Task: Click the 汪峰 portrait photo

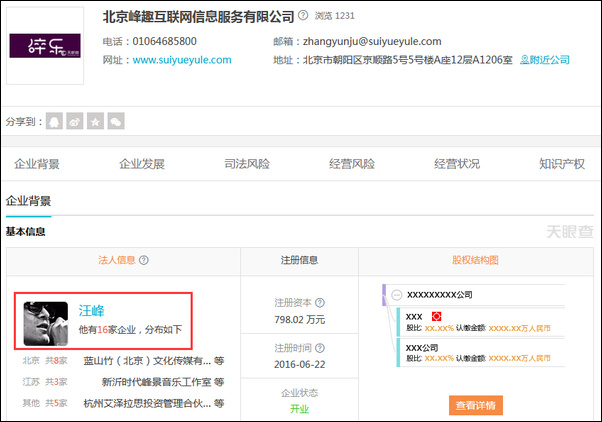Action: point(46,324)
